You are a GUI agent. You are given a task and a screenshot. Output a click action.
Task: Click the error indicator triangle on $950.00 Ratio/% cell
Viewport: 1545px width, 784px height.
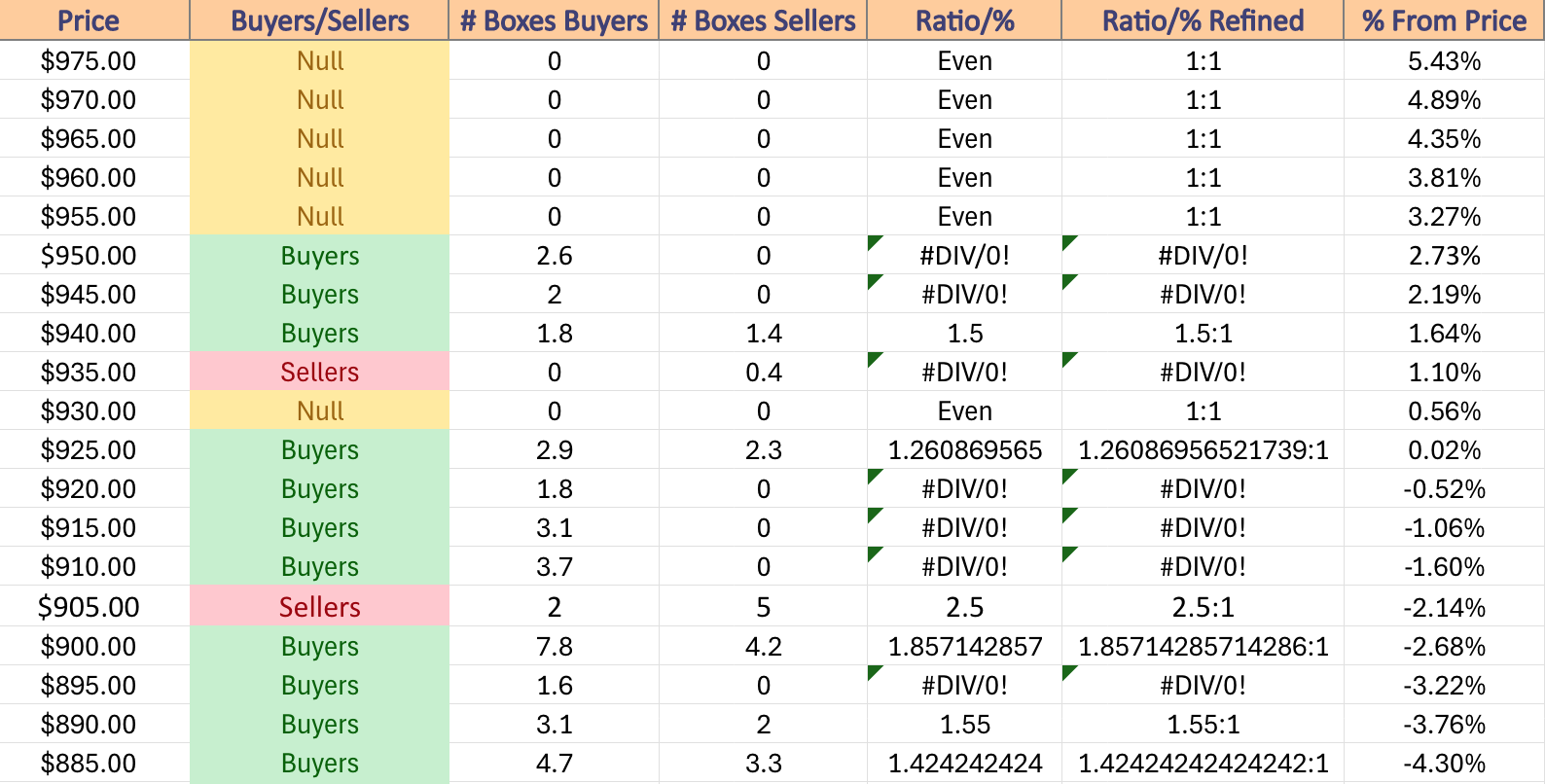tap(873, 240)
